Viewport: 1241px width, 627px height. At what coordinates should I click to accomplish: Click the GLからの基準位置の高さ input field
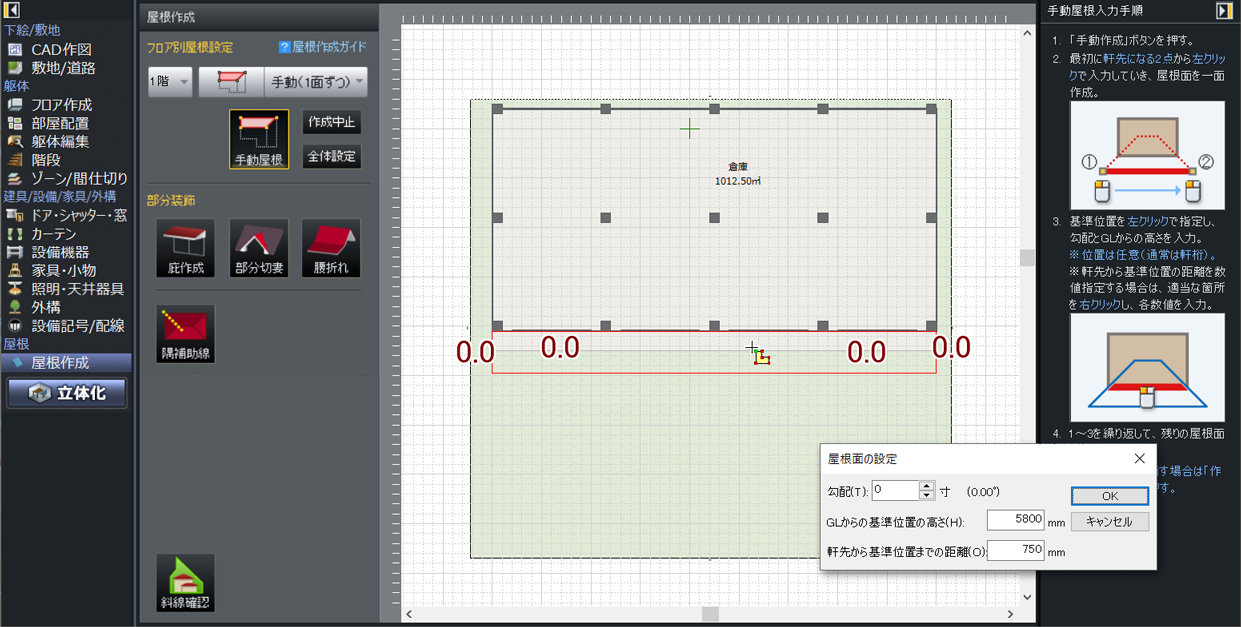[1015, 521]
